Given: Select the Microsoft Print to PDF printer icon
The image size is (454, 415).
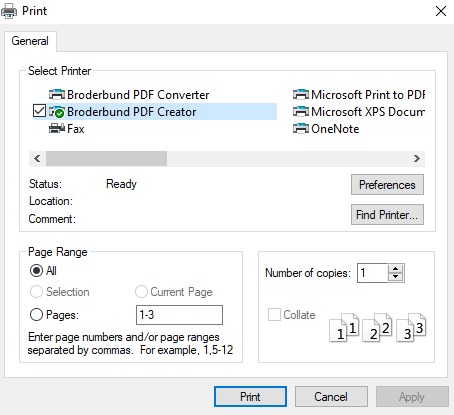Looking at the screenshot, I should coord(301,95).
